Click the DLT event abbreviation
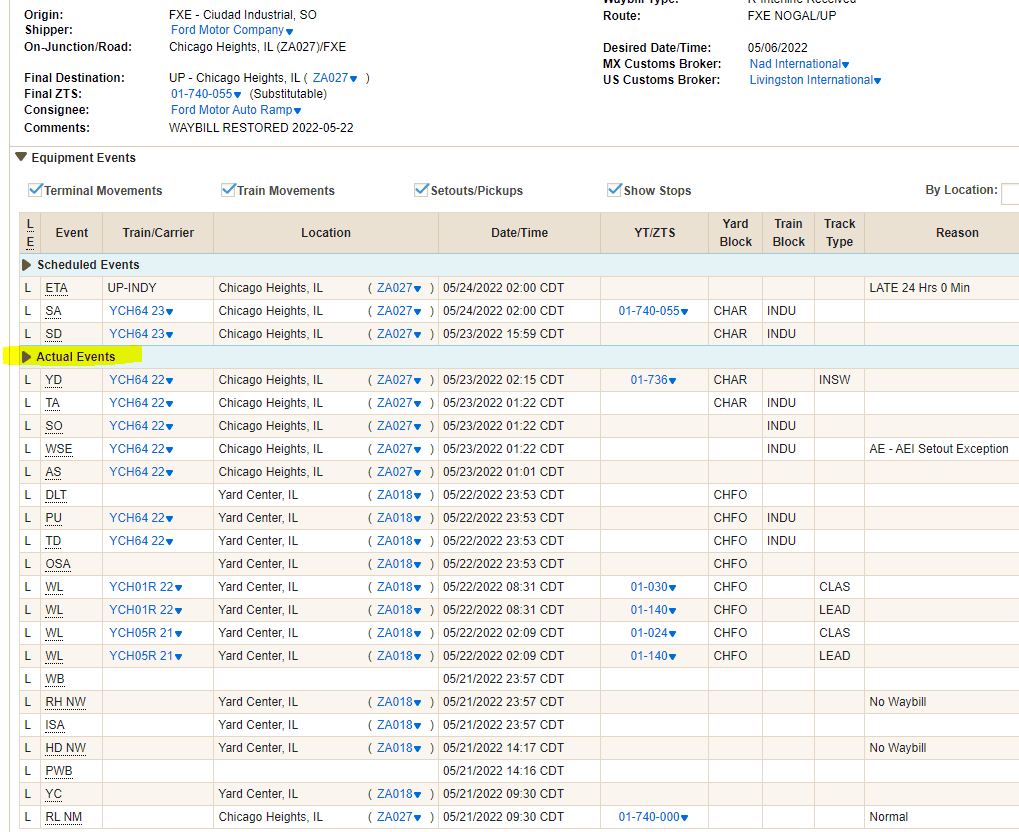1019x832 pixels. (x=56, y=495)
